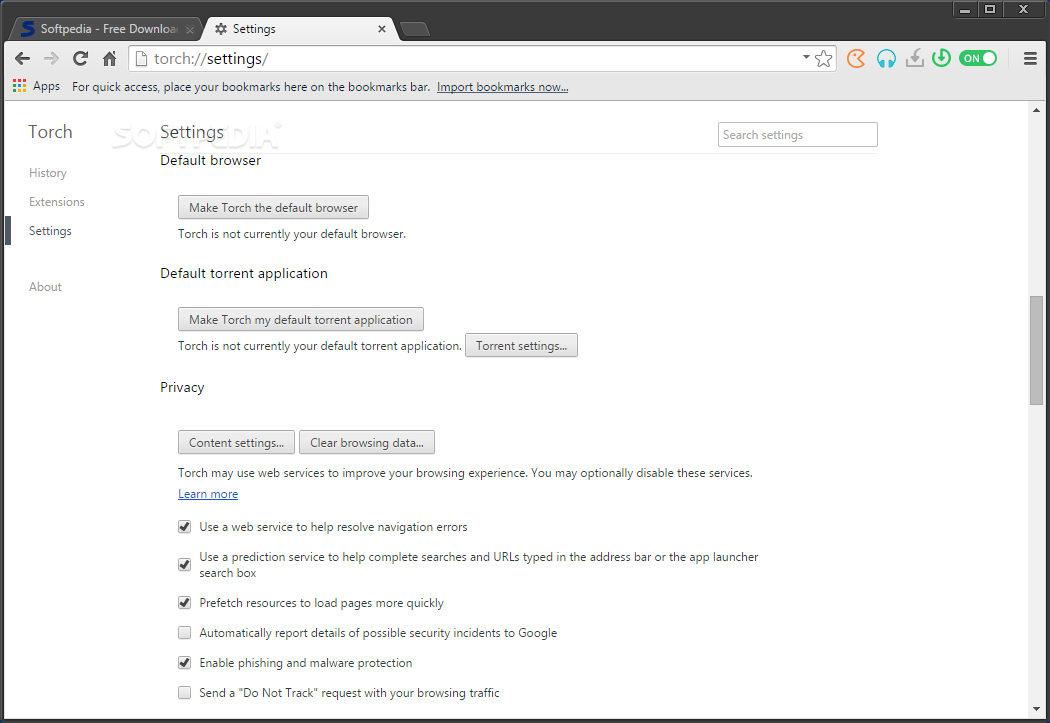Image resolution: width=1050 pixels, height=723 pixels.
Task: Bookmark this page with the star
Action: [x=824, y=59]
